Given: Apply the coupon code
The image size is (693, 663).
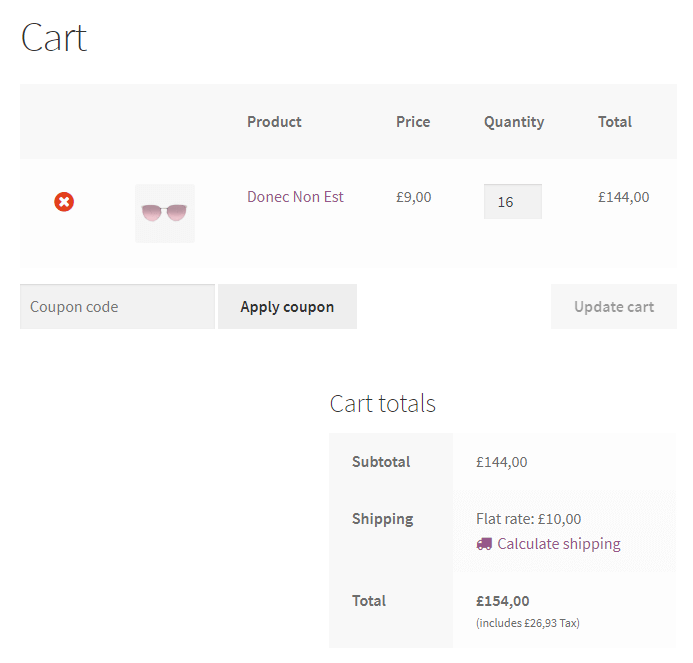Looking at the screenshot, I should (x=287, y=307).
